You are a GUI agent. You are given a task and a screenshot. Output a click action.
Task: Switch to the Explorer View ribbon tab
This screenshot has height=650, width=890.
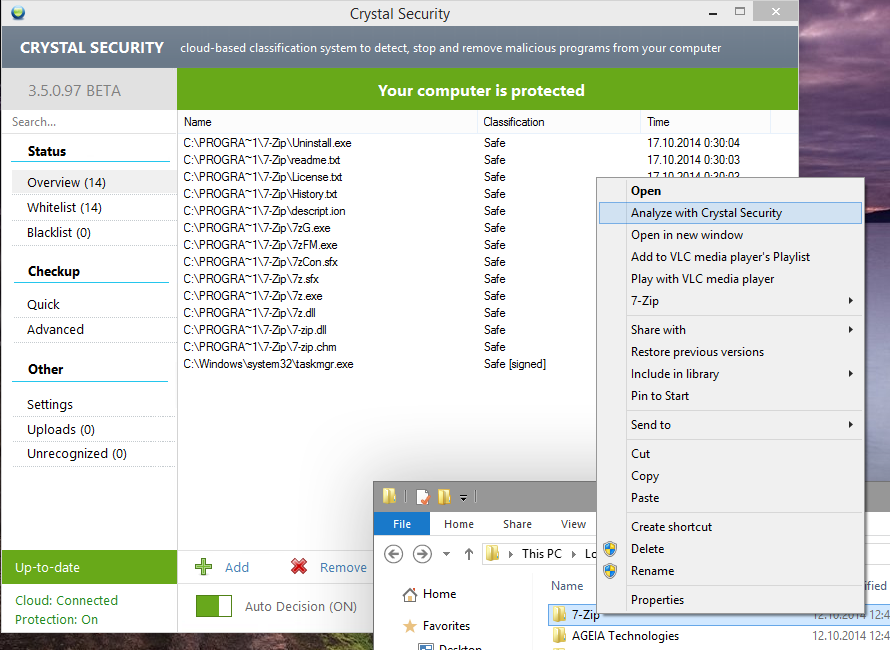click(x=573, y=524)
